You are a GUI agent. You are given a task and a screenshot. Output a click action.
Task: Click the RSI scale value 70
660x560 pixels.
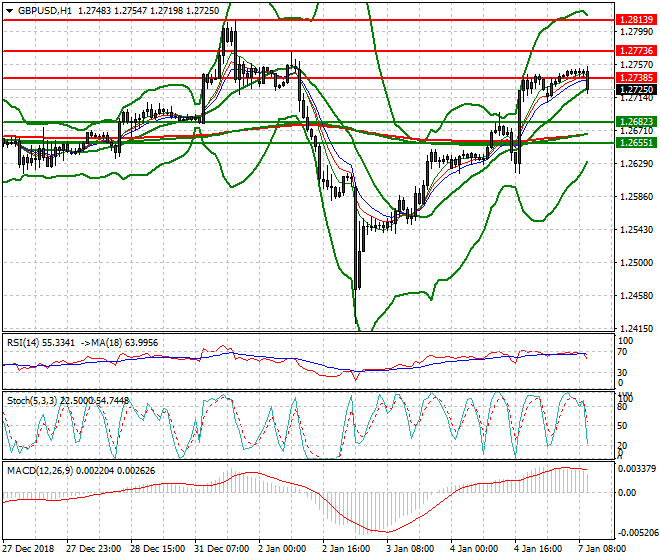[x=623, y=352]
